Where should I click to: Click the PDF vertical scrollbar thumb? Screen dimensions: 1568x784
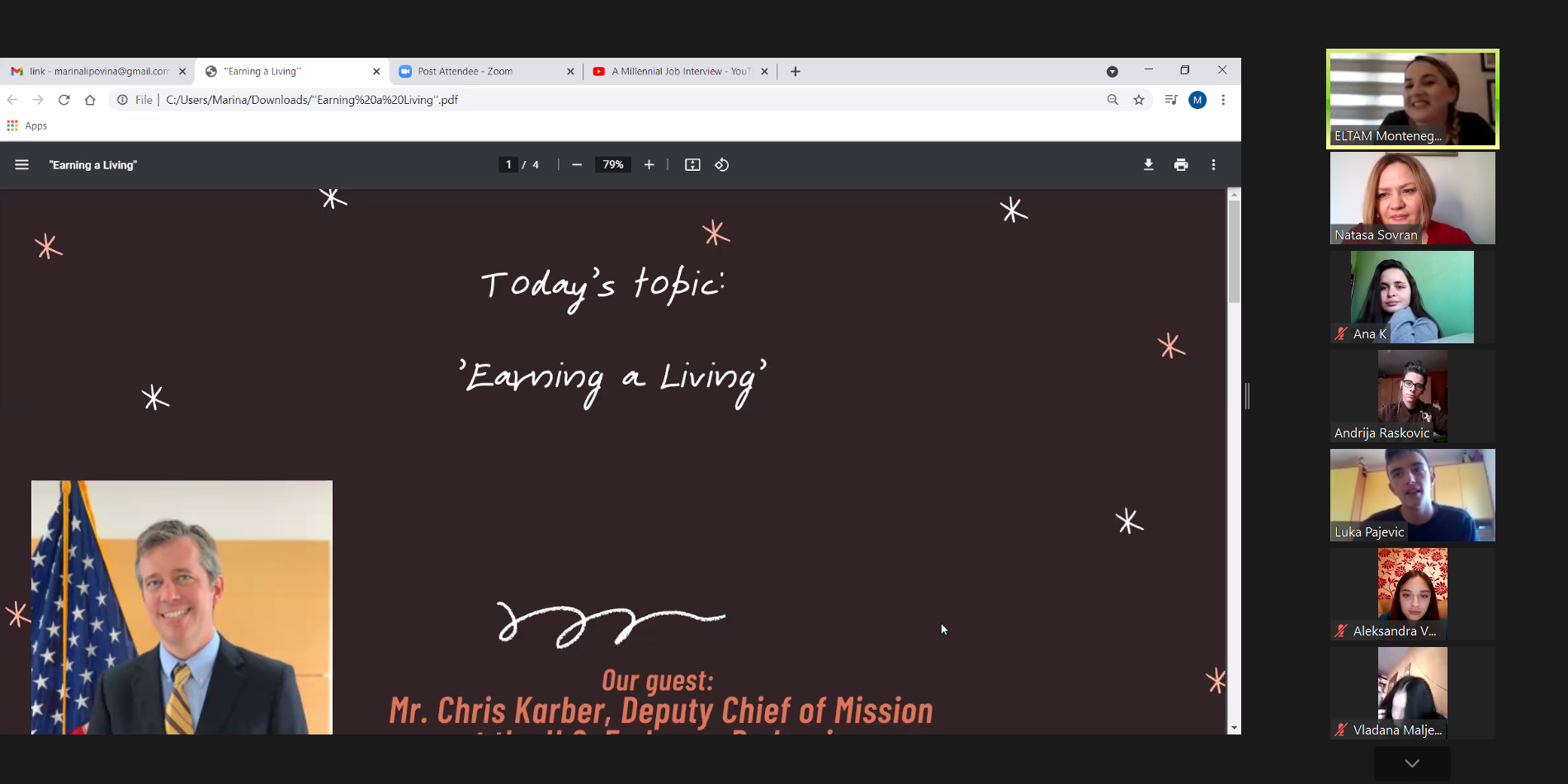point(1234,252)
